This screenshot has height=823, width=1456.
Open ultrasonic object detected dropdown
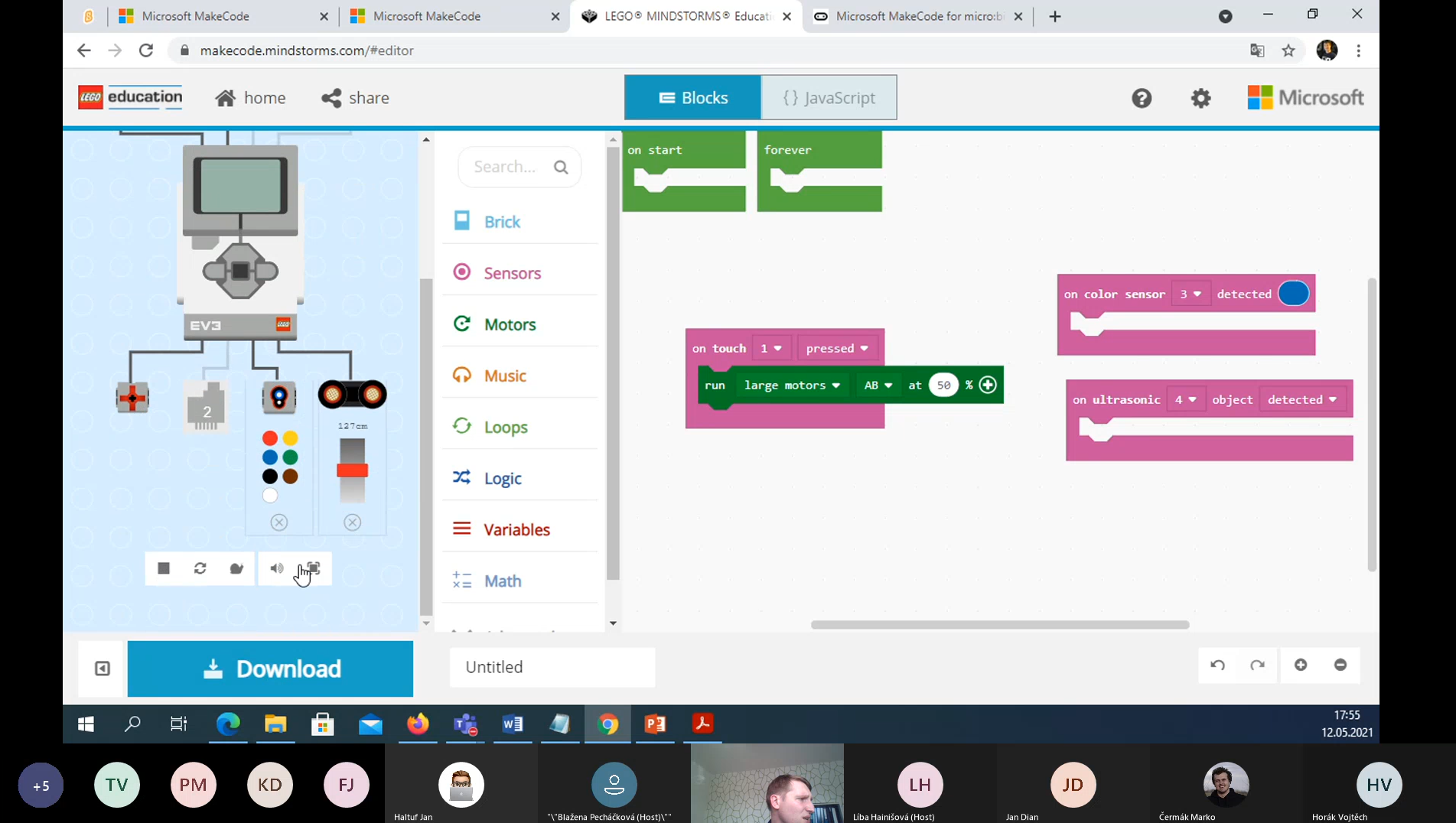pyautogui.click(x=1302, y=399)
